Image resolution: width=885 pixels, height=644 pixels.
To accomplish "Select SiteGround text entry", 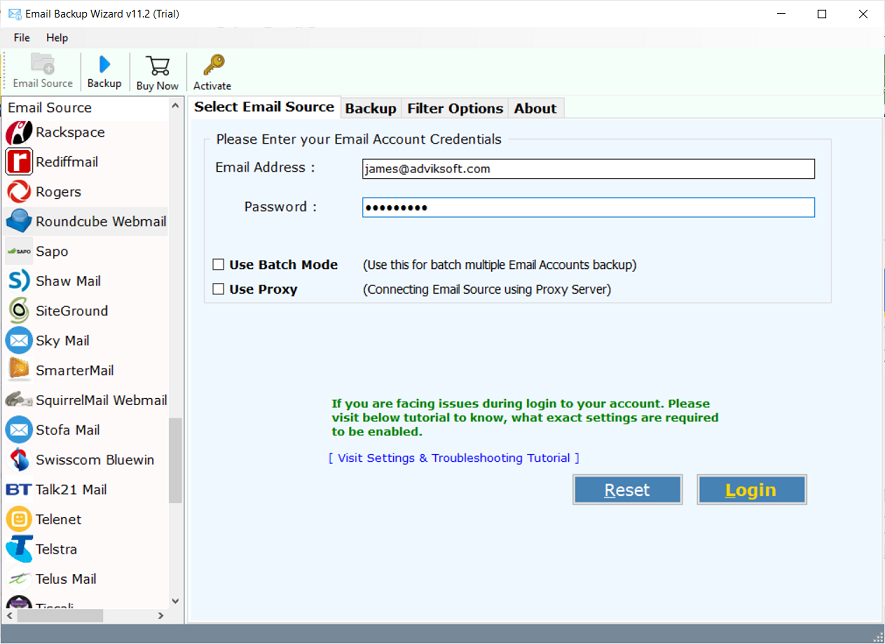I will tap(72, 310).
